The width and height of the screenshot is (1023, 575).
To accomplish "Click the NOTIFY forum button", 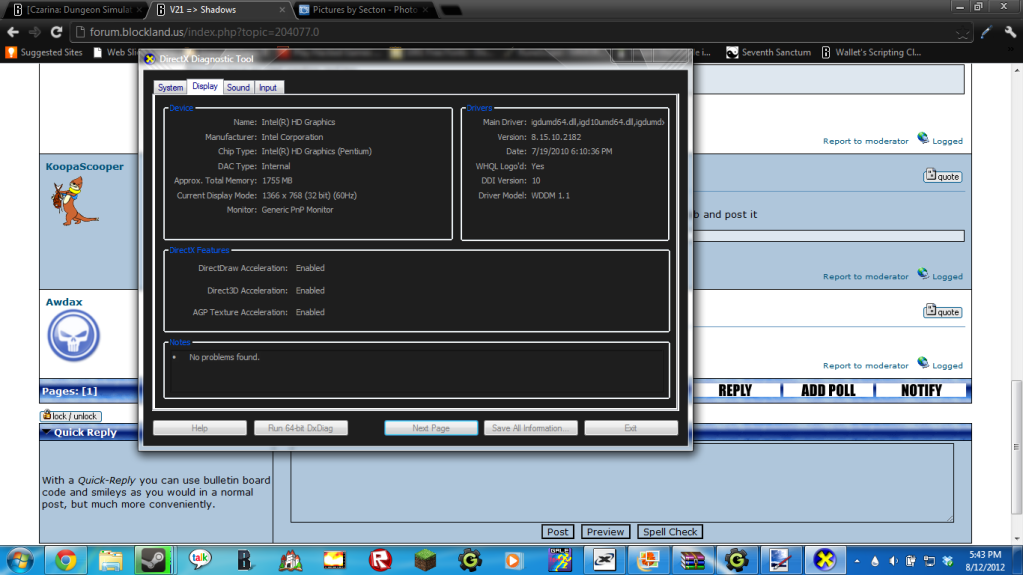I will (921, 390).
